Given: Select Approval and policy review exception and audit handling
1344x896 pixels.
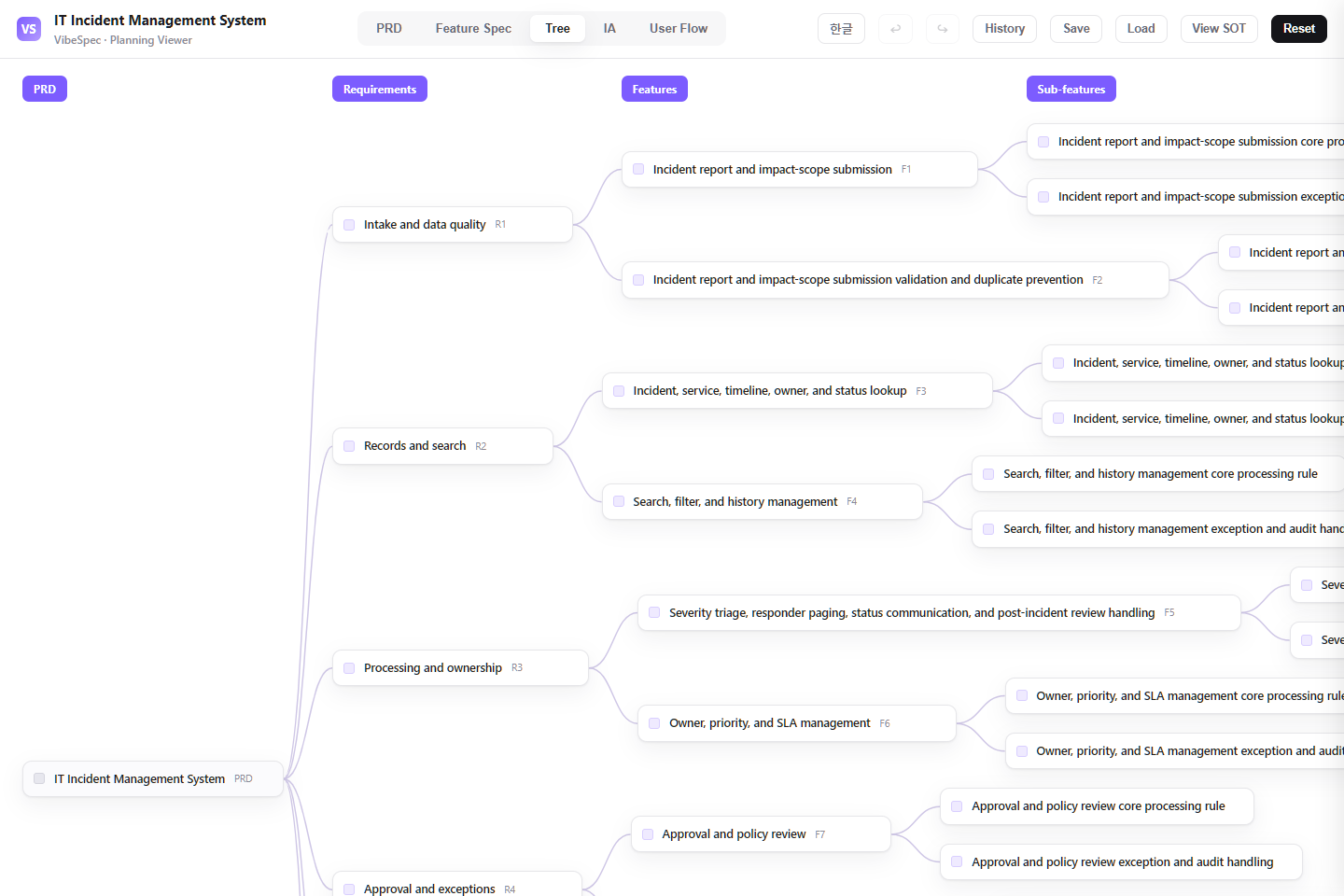Looking at the screenshot, I should (x=1121, y=861).
